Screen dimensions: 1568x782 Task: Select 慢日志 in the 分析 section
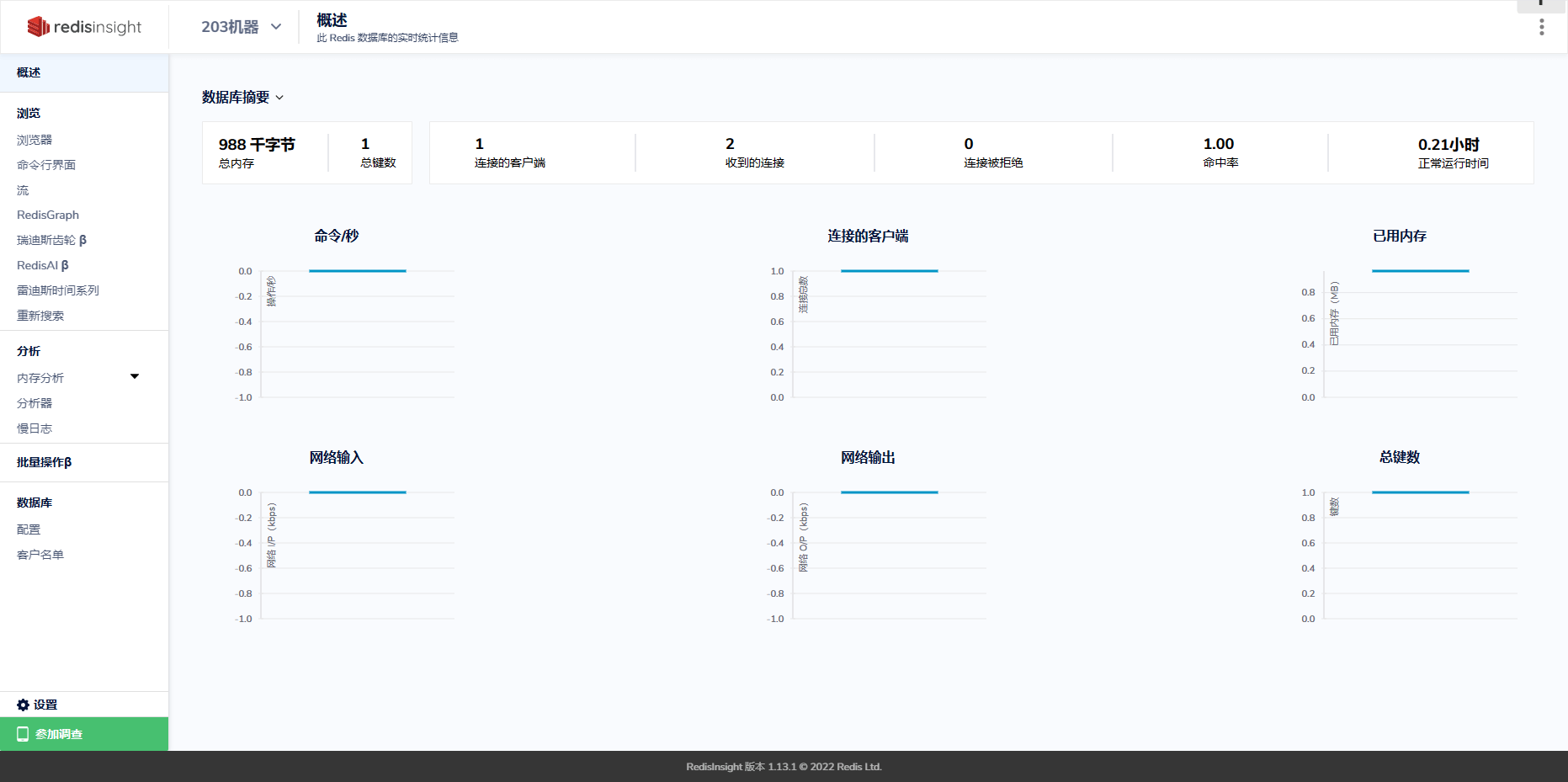35,428
